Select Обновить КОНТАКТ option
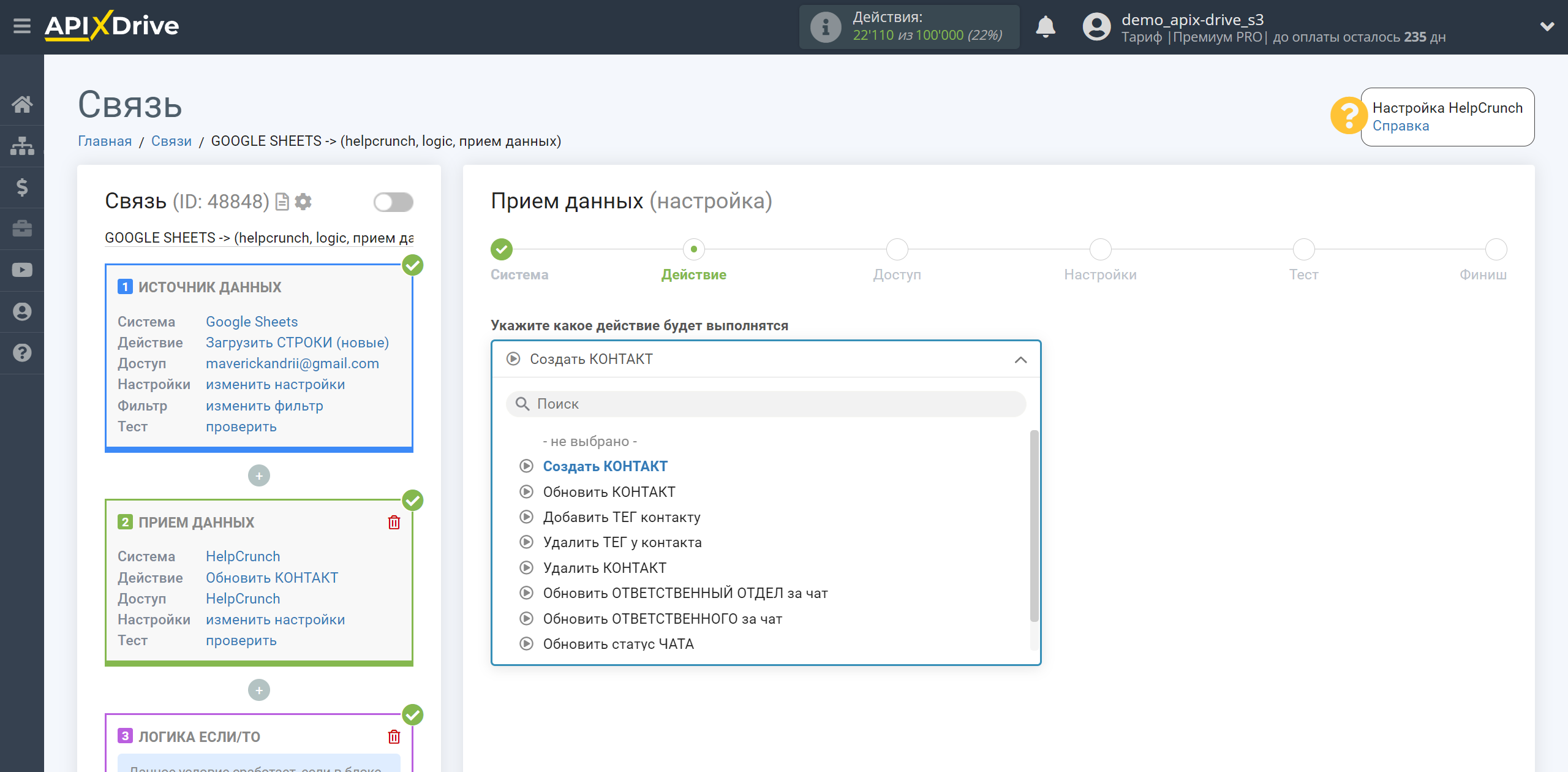The image size is (1568, 772). coord(609,492)
